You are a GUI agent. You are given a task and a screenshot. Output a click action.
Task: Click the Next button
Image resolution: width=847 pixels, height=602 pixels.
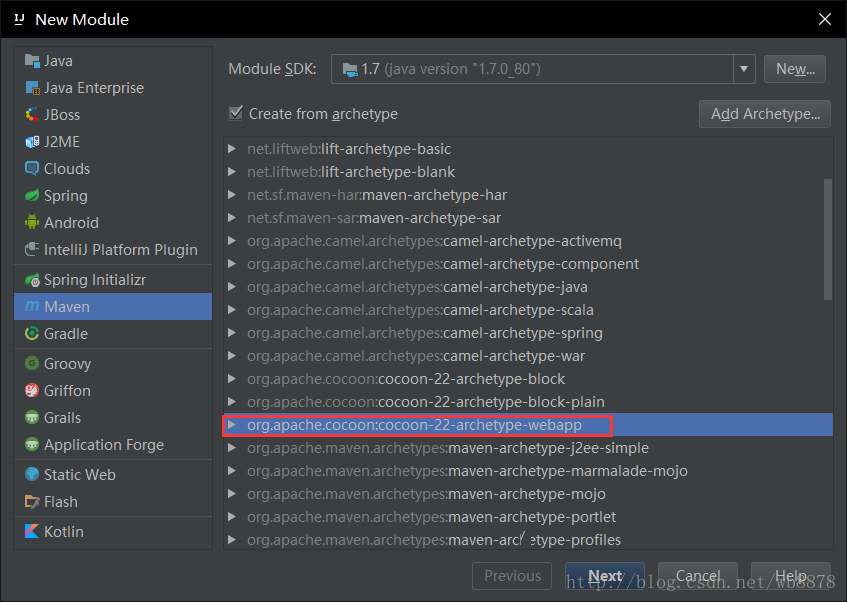coord(604,576)
